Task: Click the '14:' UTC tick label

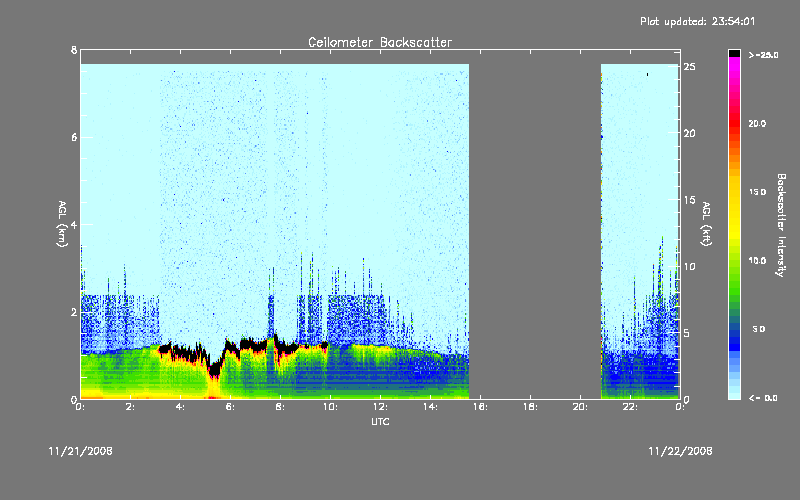Action: tap(431, 407)
